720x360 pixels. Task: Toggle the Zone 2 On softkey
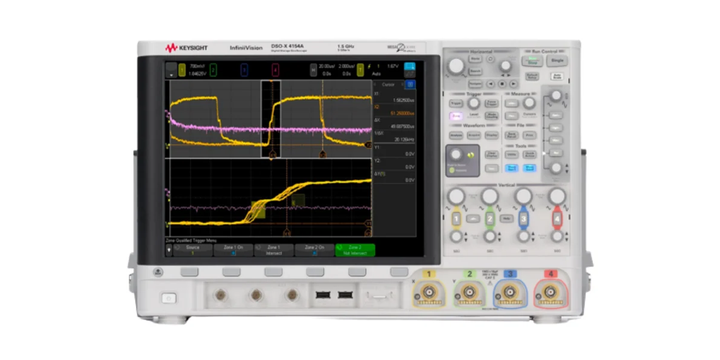[315, 250]
